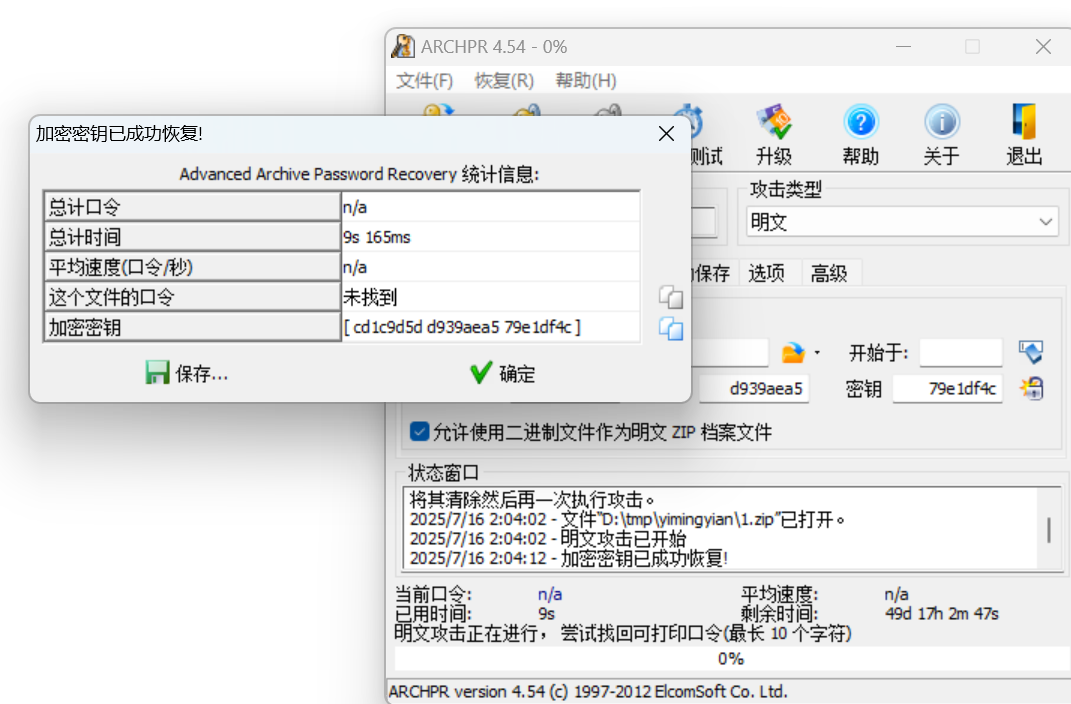The height and width of the screenshot is (704, 1071).
Task: Open the 帮助(H) menu in the menu bar
Action: 586,81
